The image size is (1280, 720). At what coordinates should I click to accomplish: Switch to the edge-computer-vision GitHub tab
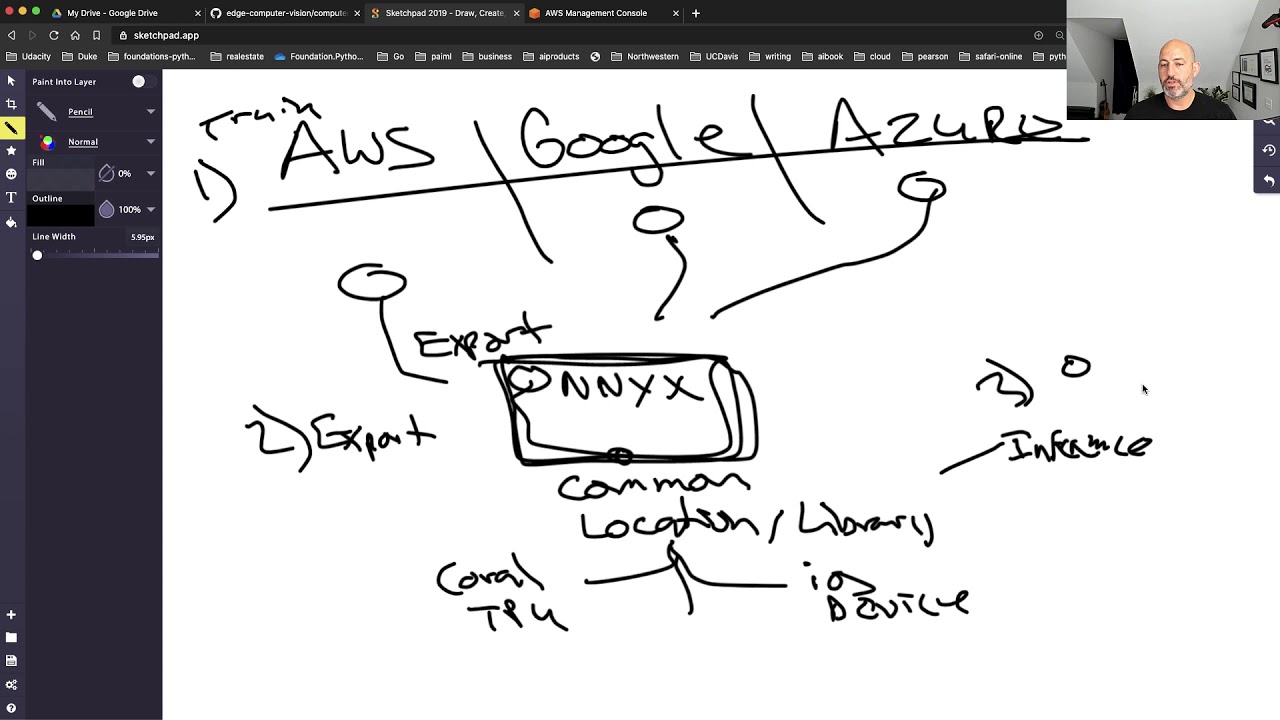(286, 13)
